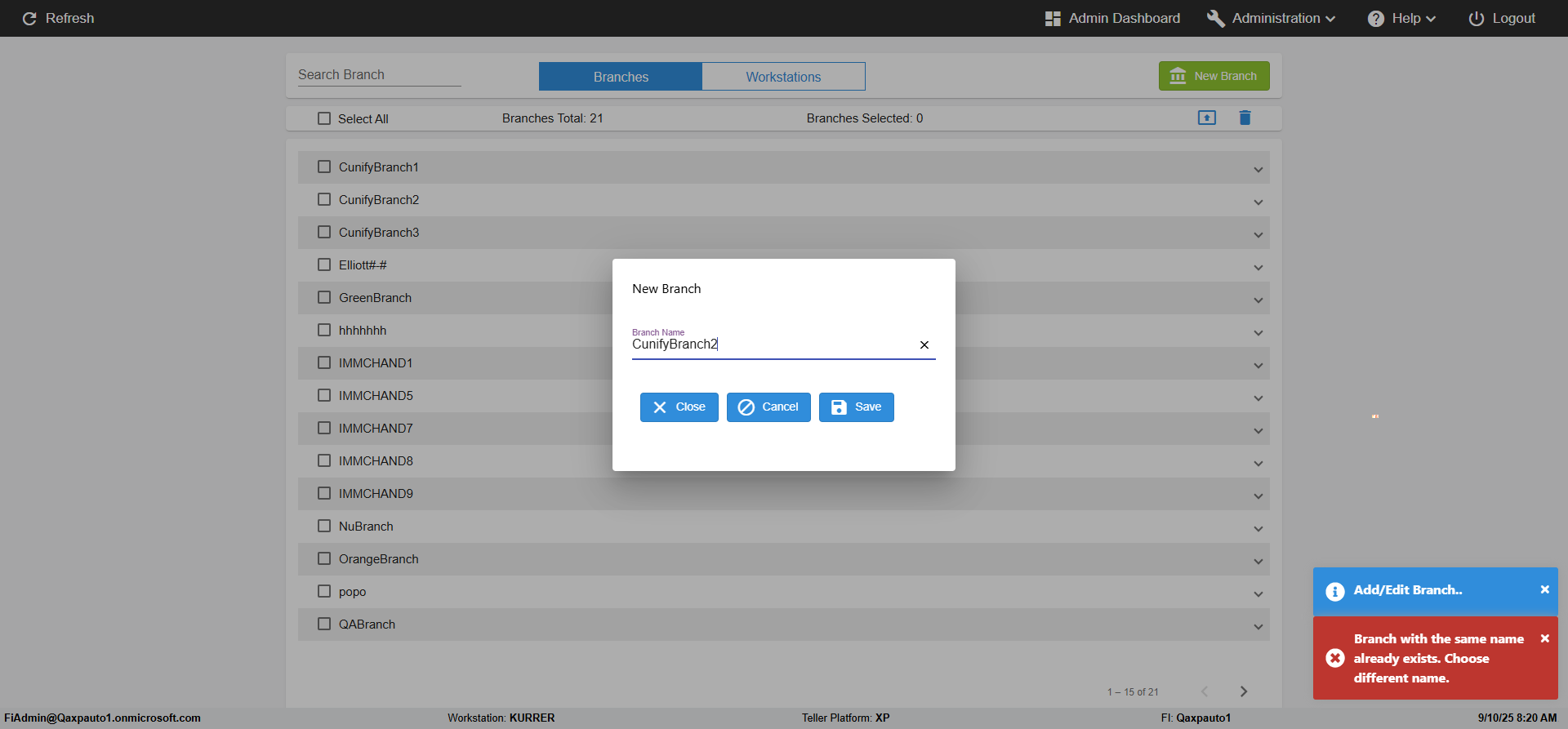Click the Workstation: KURRER status text
The image size is (1568, 729).
coord(501,718)
